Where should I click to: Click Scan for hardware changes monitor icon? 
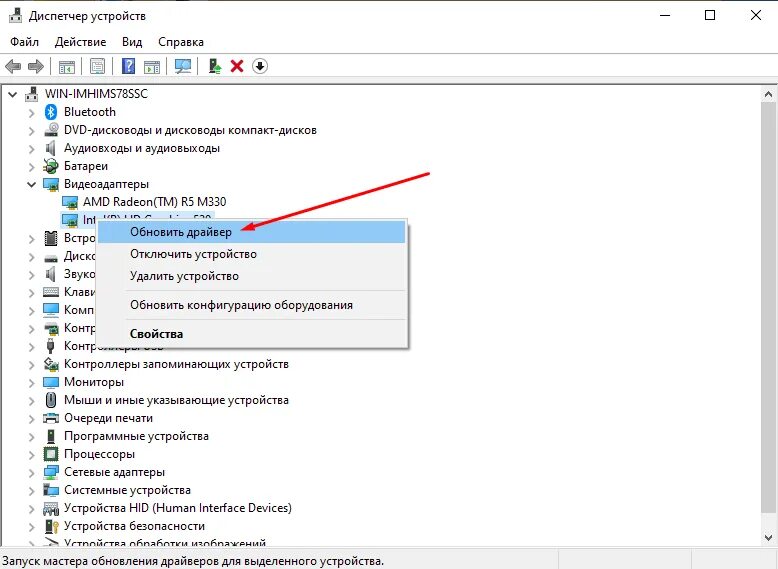pos(183,66)
